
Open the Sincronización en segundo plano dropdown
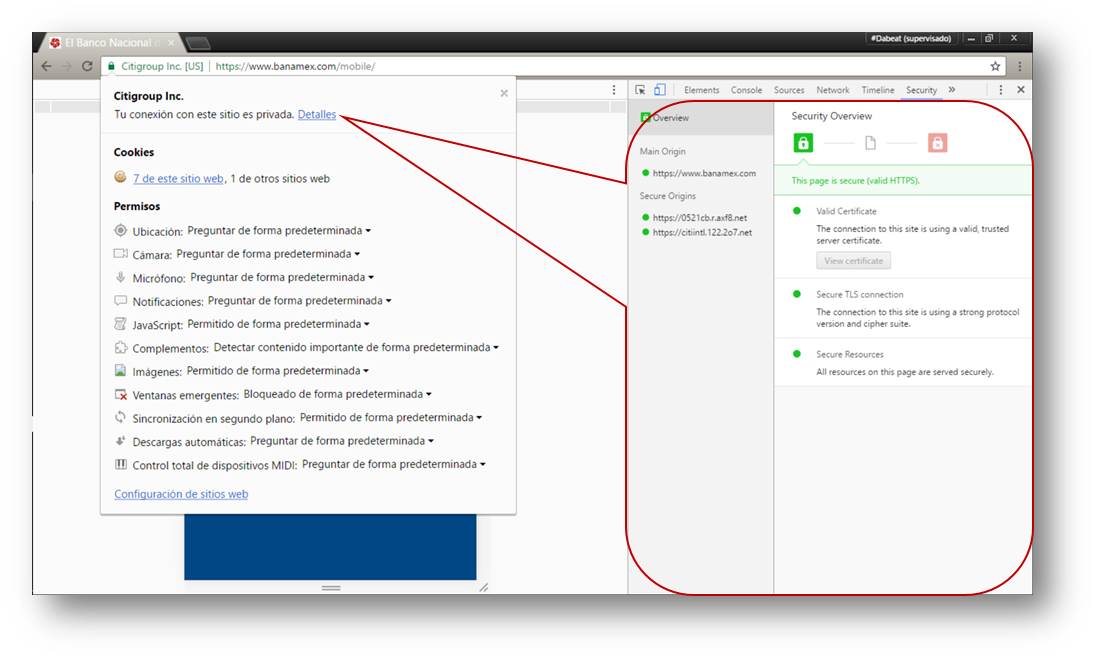coord(391,417)
